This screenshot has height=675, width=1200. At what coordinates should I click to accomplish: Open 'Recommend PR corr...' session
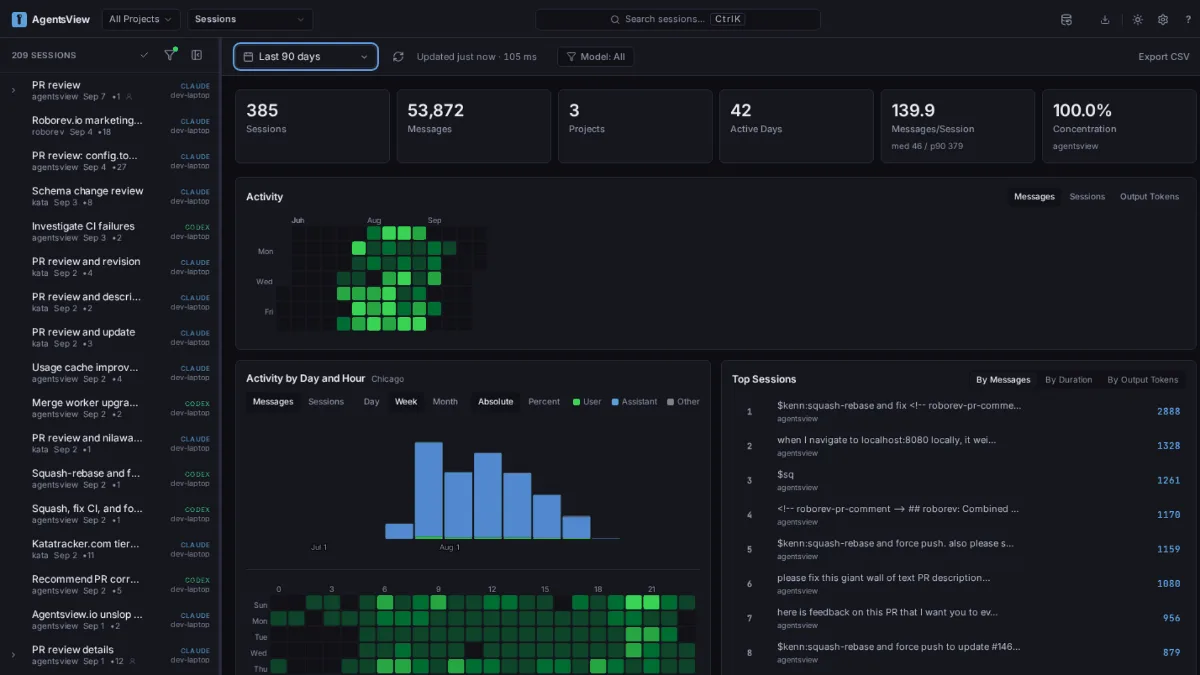point(110,584)
